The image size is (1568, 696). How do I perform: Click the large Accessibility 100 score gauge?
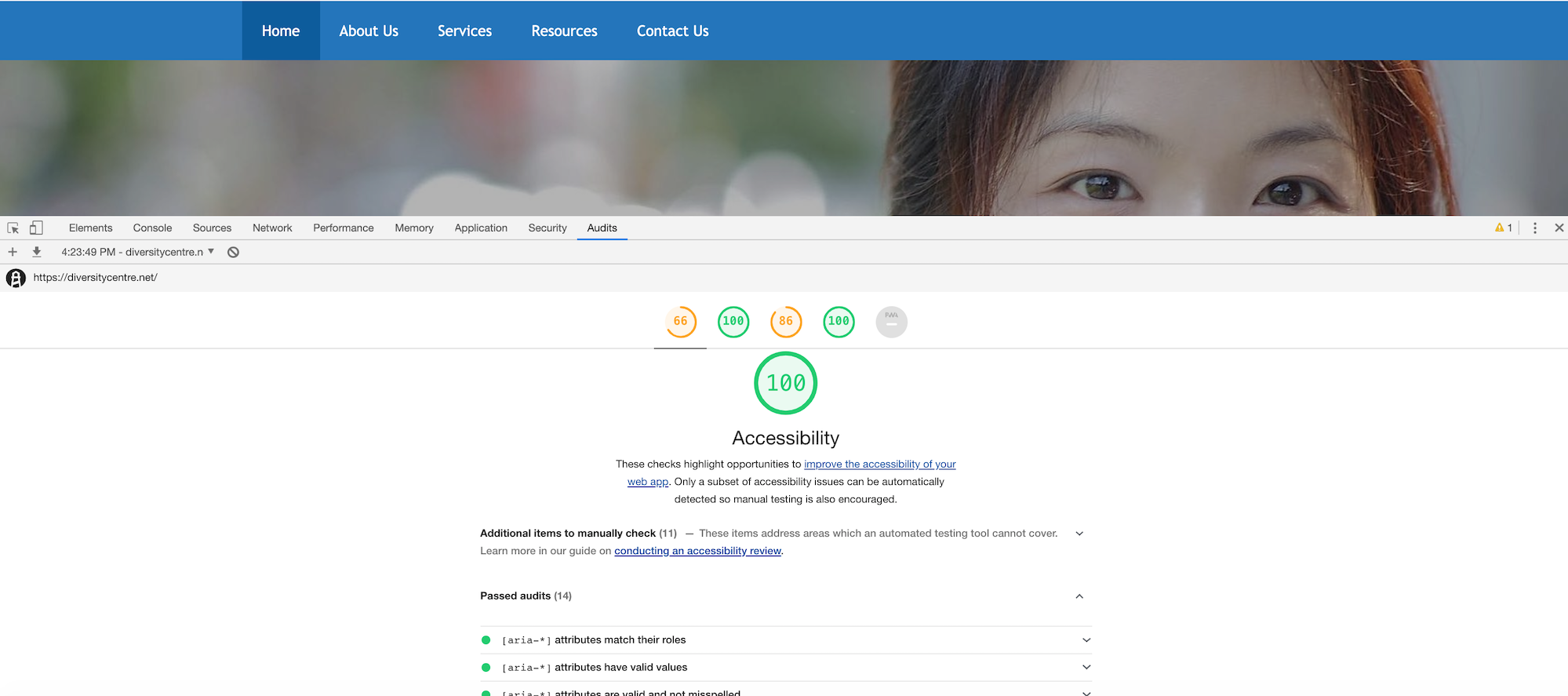pyautogui.click(x=785, y=383)
